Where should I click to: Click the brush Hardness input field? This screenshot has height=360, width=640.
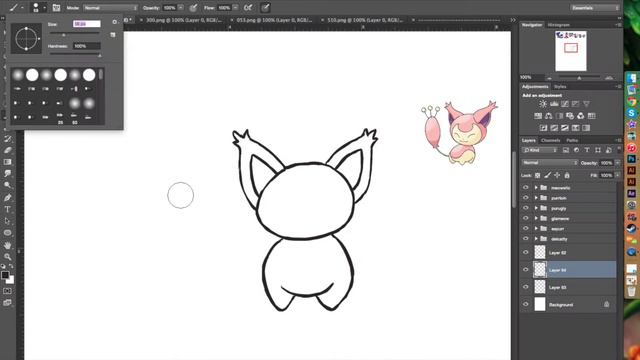click(x=87, y=46)
